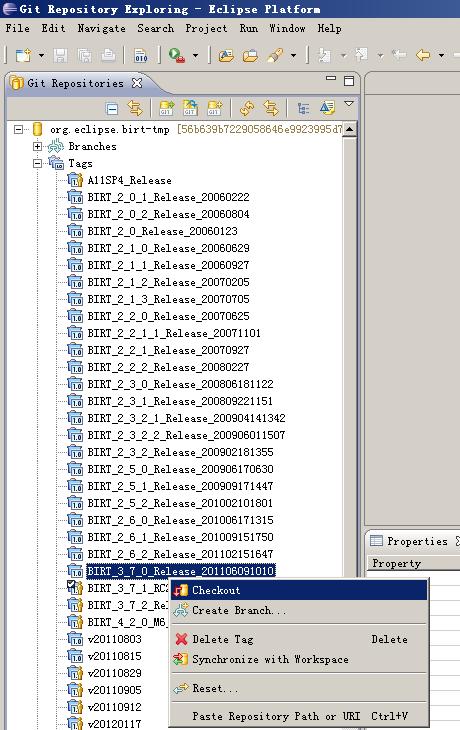The image size is (460, 730).
Task: Click the icon left of the view menu triangle
Action: (x=327, y=108)
